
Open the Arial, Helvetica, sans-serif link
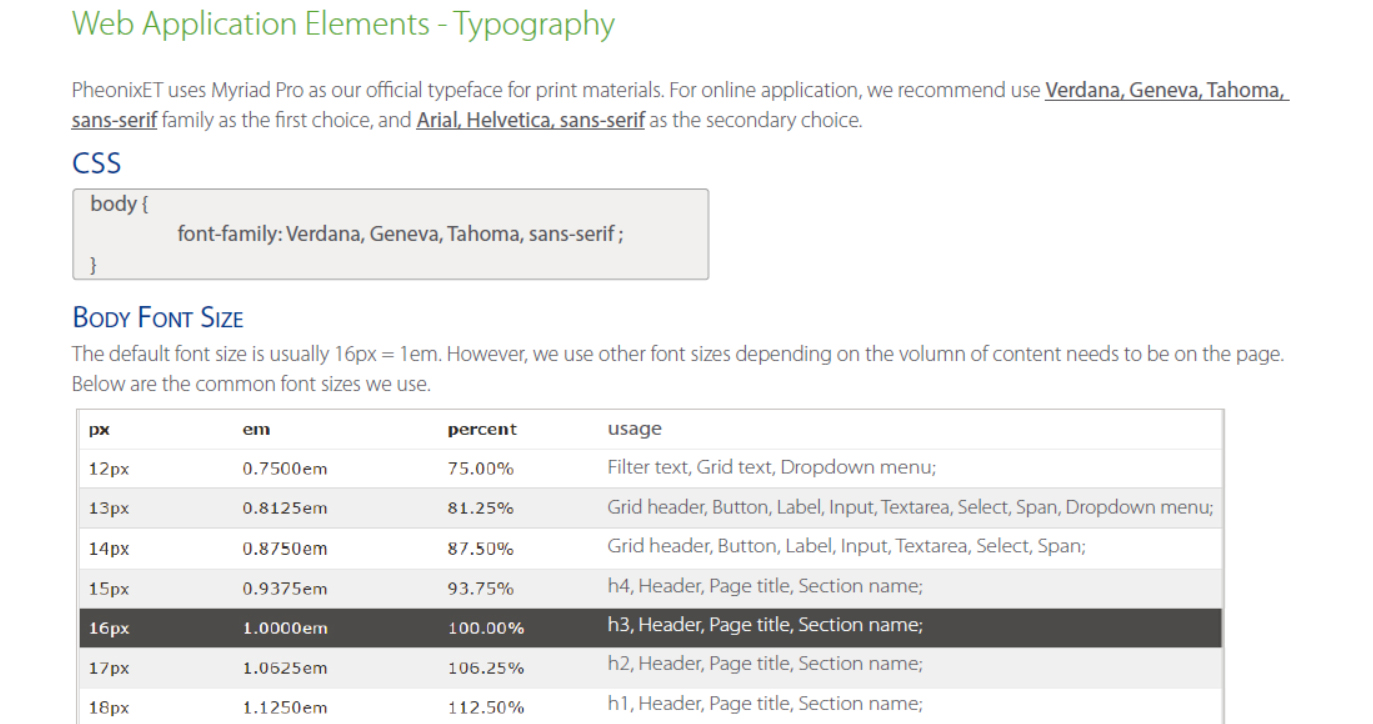pyautogui.click(x=530, y=120)
